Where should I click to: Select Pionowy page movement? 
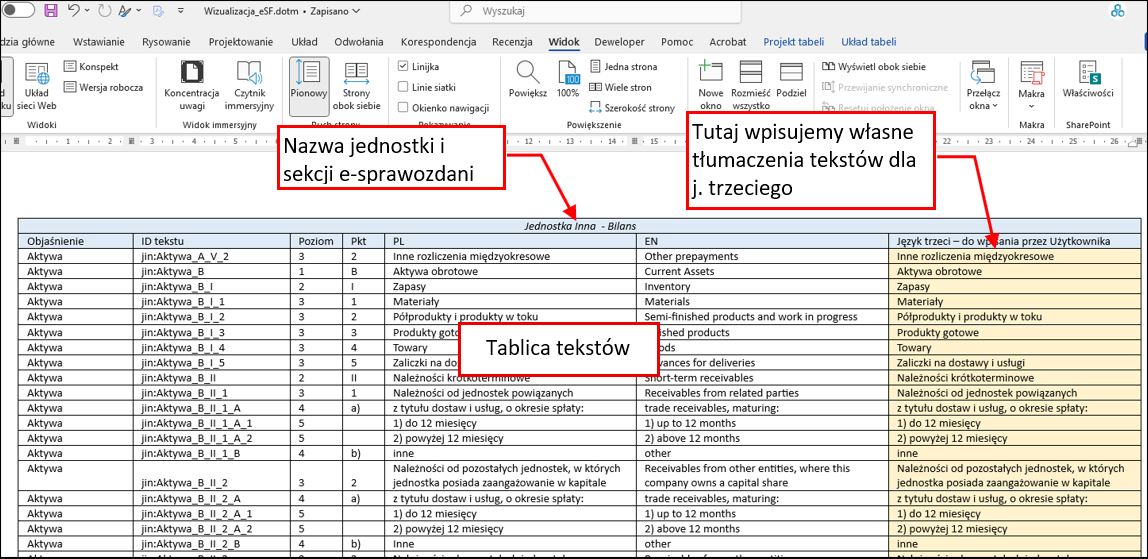pos(309,87)
